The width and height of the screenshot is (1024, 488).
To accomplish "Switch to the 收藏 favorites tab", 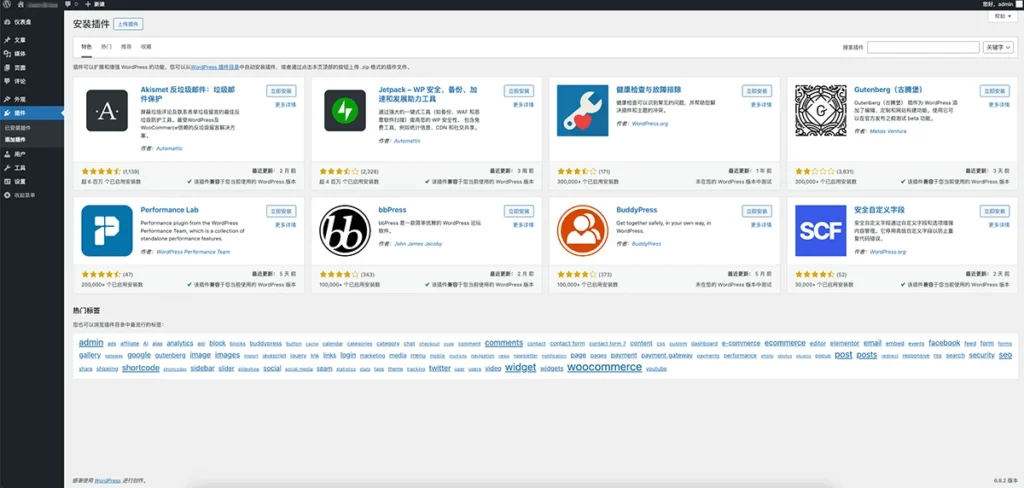I will click(146, 47).
